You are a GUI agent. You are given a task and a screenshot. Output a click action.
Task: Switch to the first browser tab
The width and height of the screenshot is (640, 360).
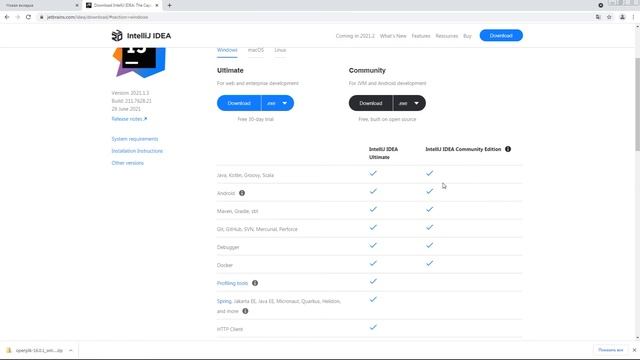point(41,5)
